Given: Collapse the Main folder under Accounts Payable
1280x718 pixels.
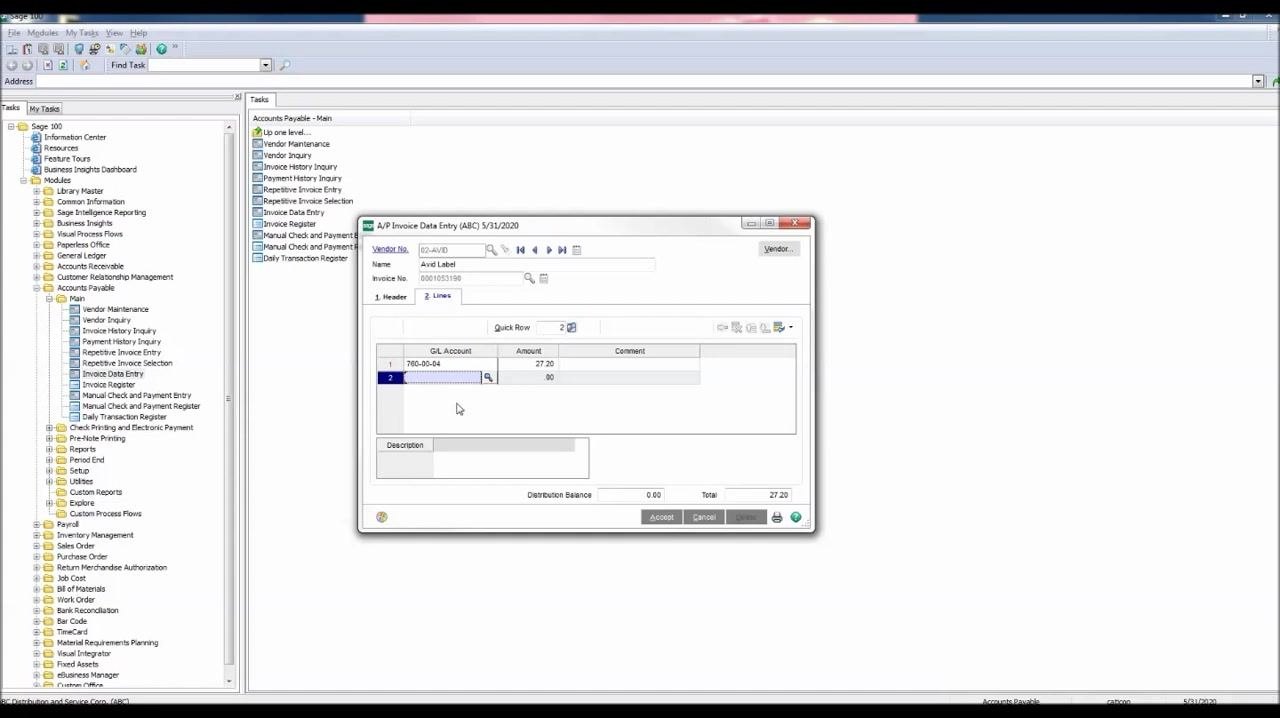Looking at the screenshot, I should coord(49,299).
